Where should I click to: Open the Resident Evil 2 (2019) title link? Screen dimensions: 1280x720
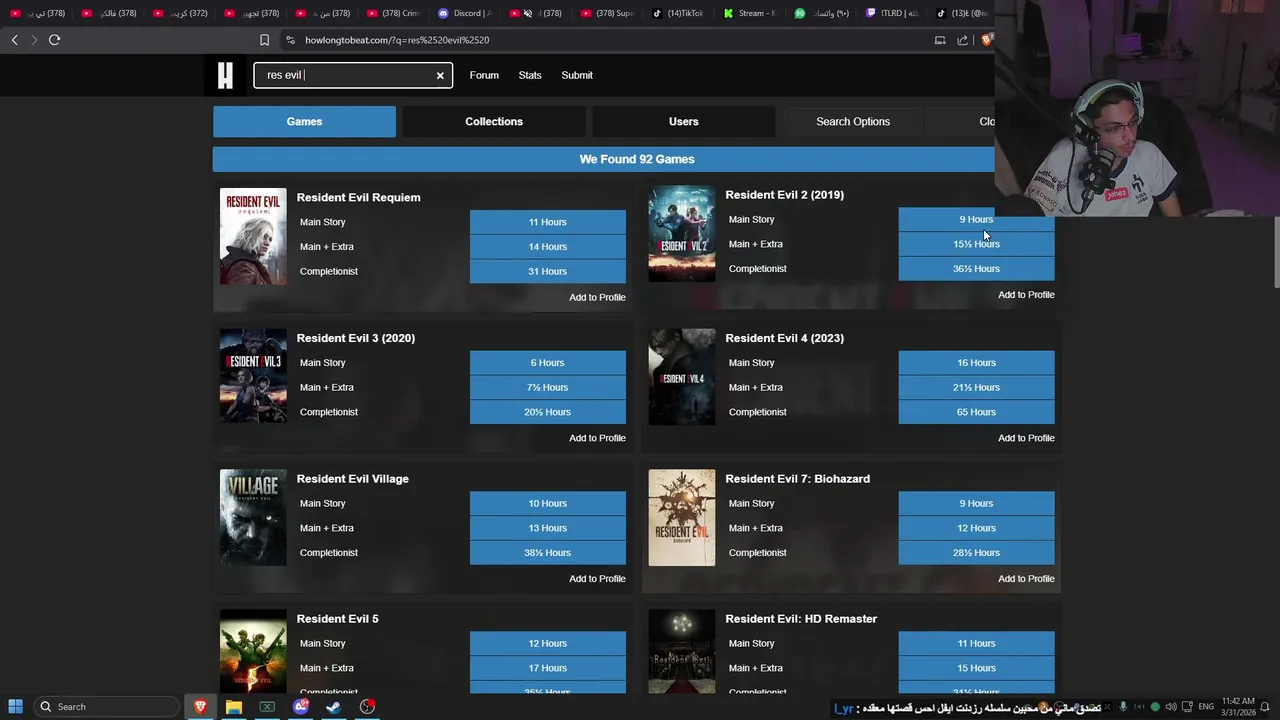(784, 195)
